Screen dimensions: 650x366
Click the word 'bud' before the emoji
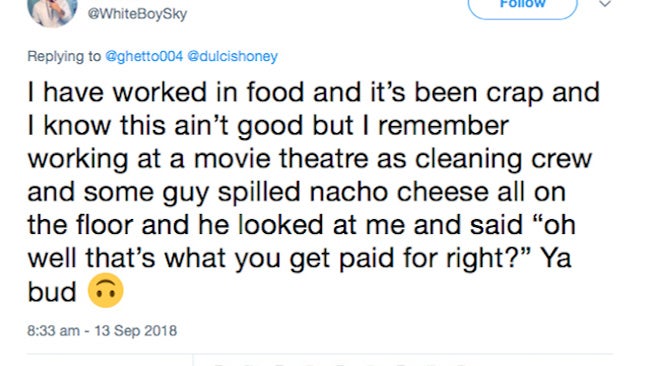click(x=52, y=291)
